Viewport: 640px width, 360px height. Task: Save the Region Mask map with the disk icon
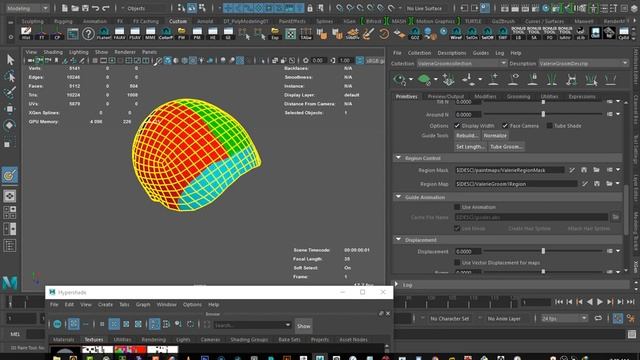pos(584,170)
